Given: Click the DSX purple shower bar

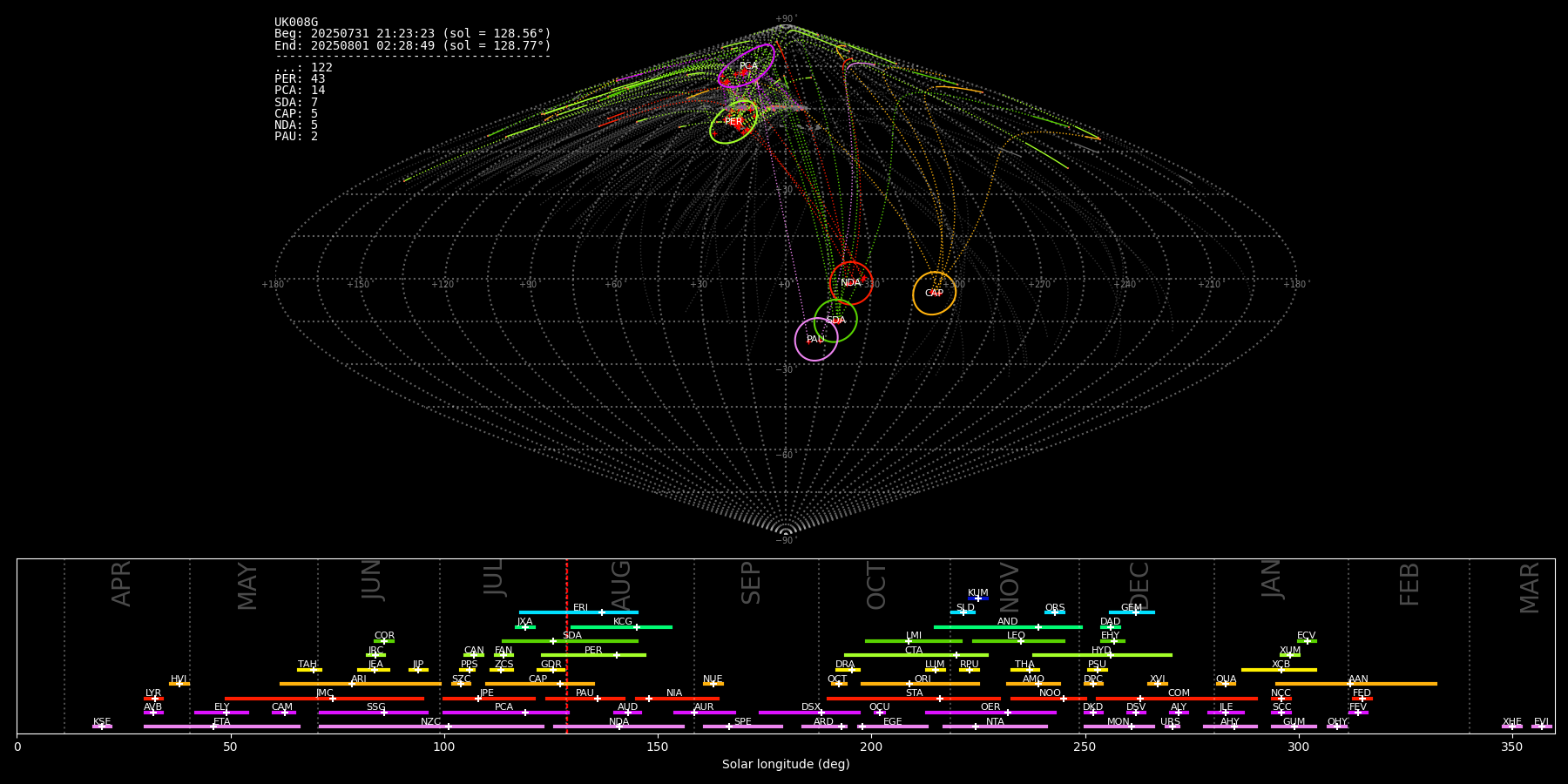Looking at the screenshot, I should 809,713.
